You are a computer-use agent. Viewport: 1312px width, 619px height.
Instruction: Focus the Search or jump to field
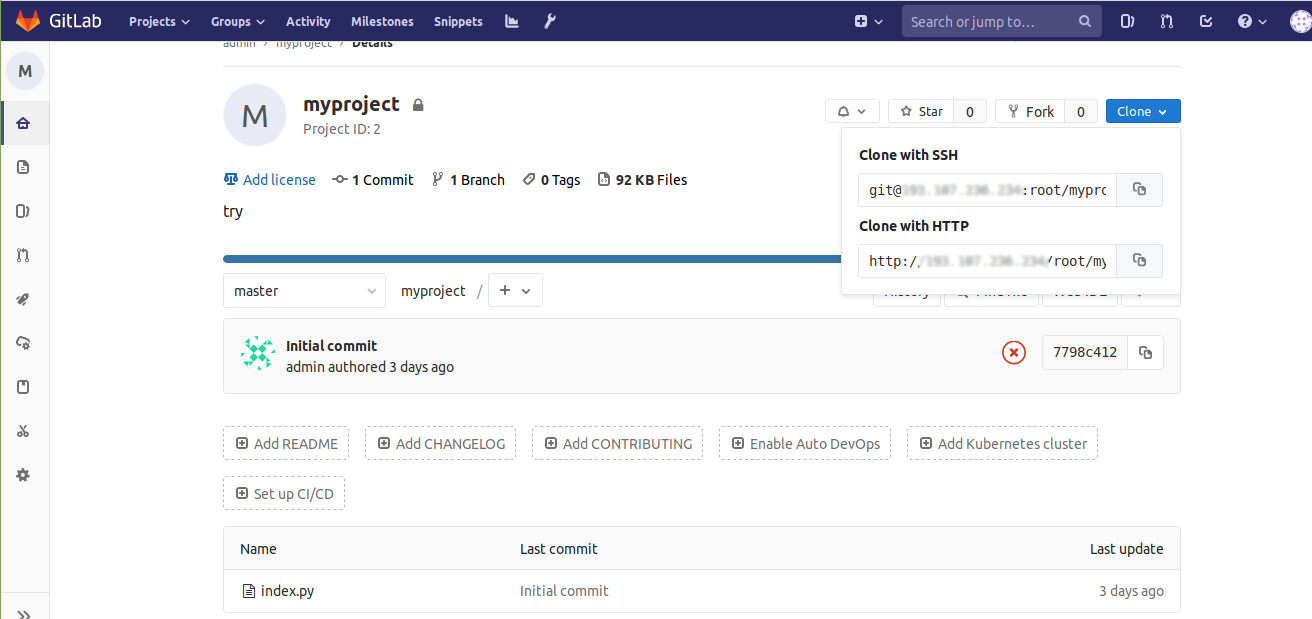[1001, 21]
